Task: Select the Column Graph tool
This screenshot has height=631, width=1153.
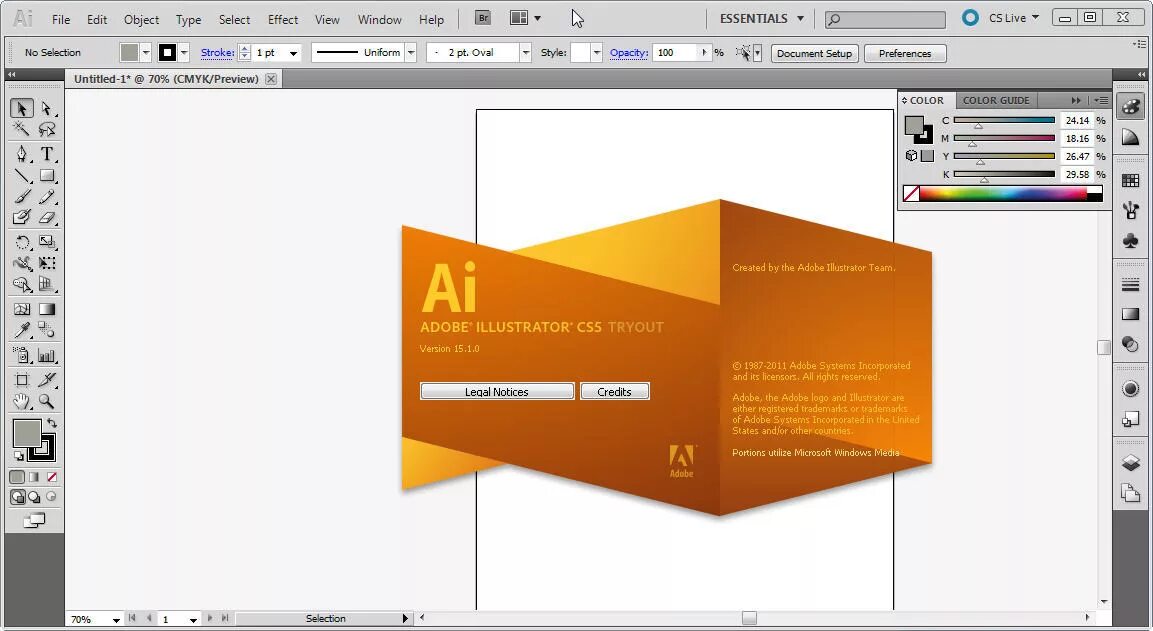Action: (47, 356)
